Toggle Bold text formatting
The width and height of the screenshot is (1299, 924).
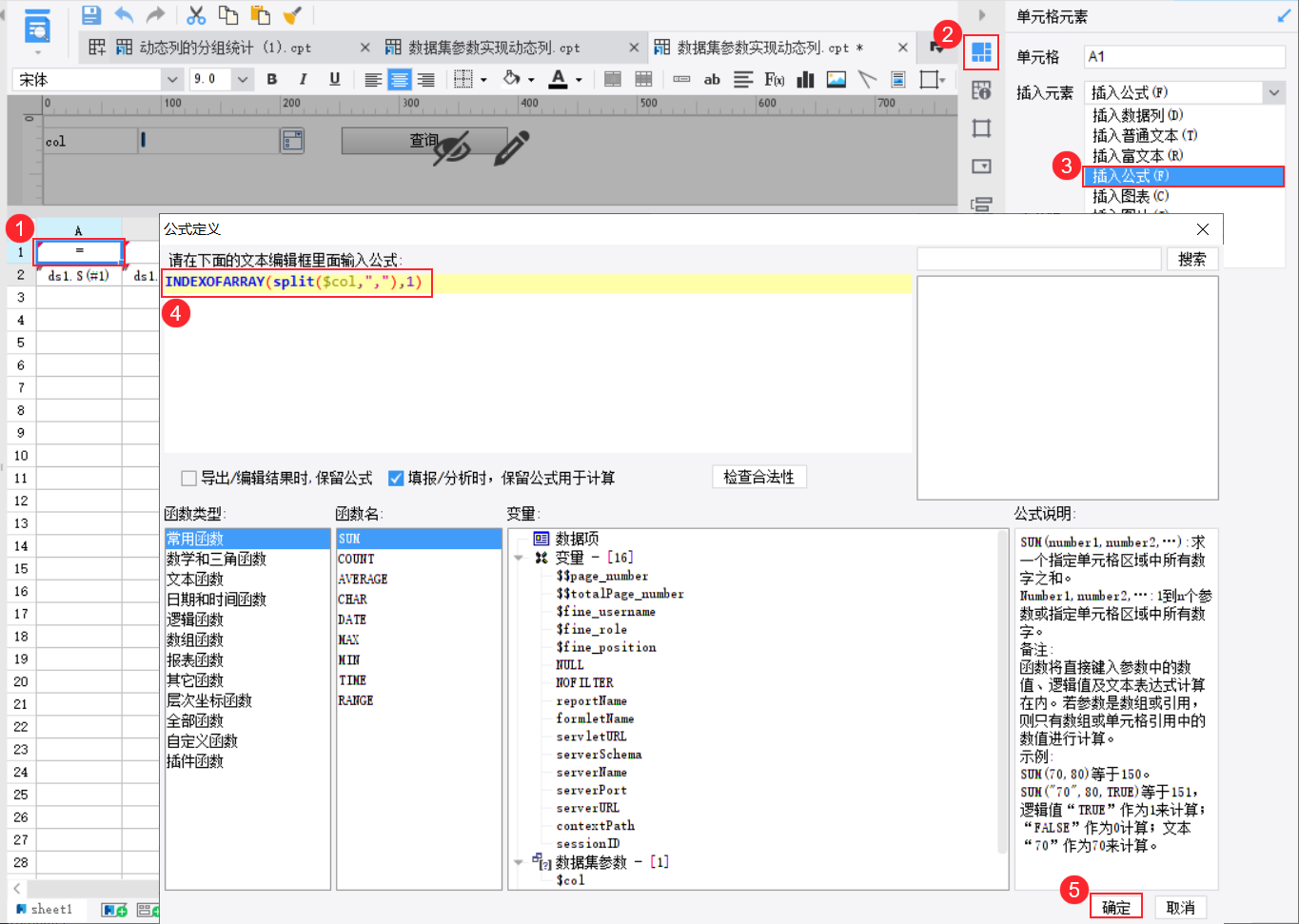[x=272, y=79]
